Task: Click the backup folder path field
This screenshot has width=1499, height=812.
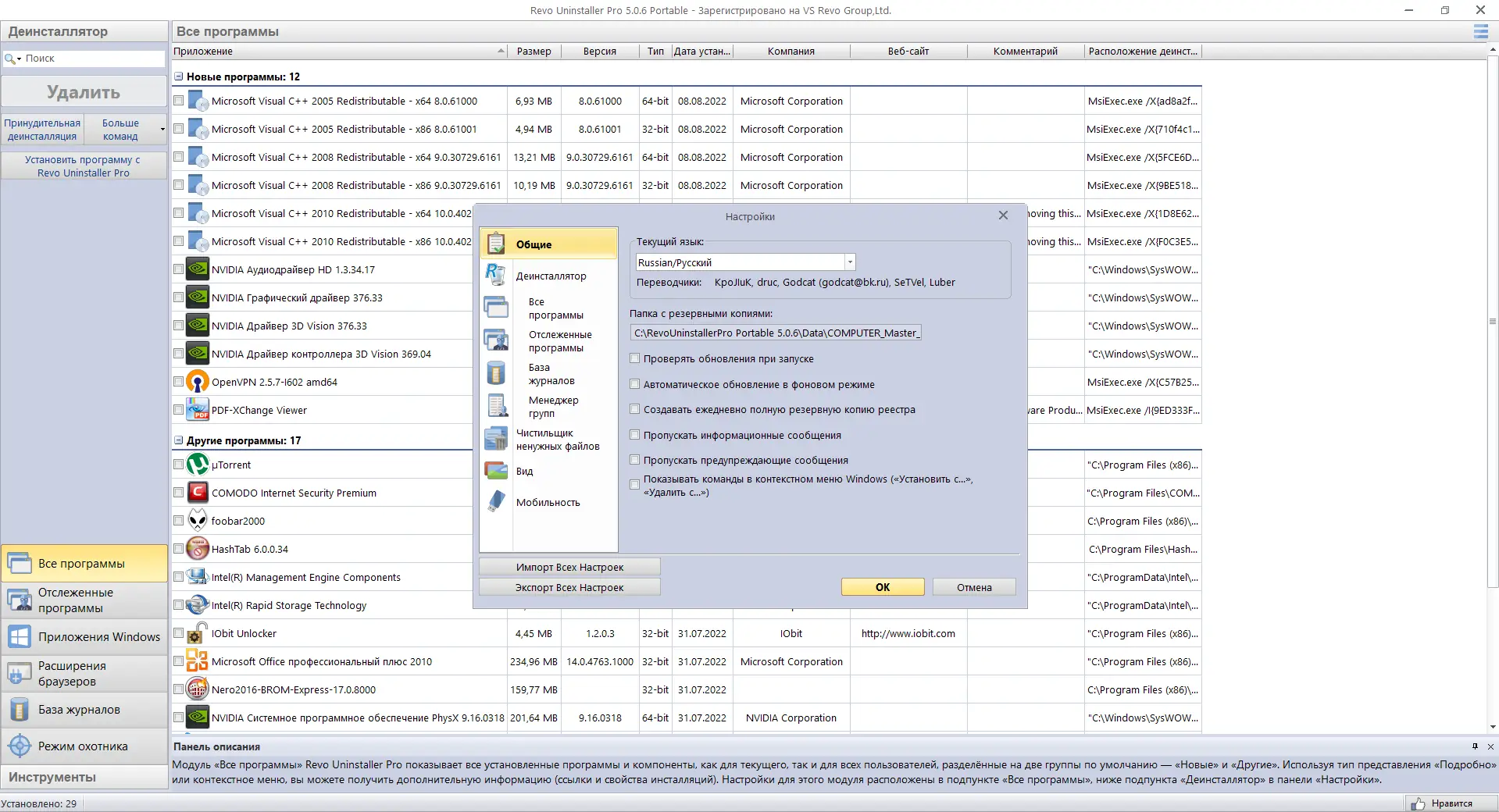Action: [776, 333]
